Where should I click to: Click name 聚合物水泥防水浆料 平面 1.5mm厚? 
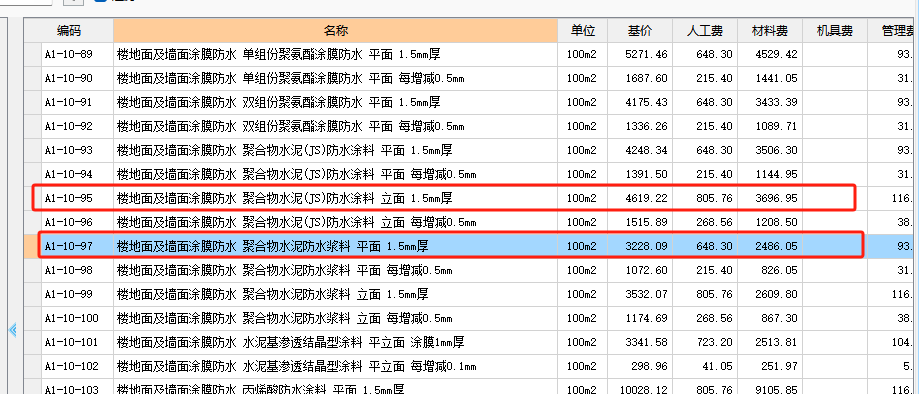coord(336,247)
